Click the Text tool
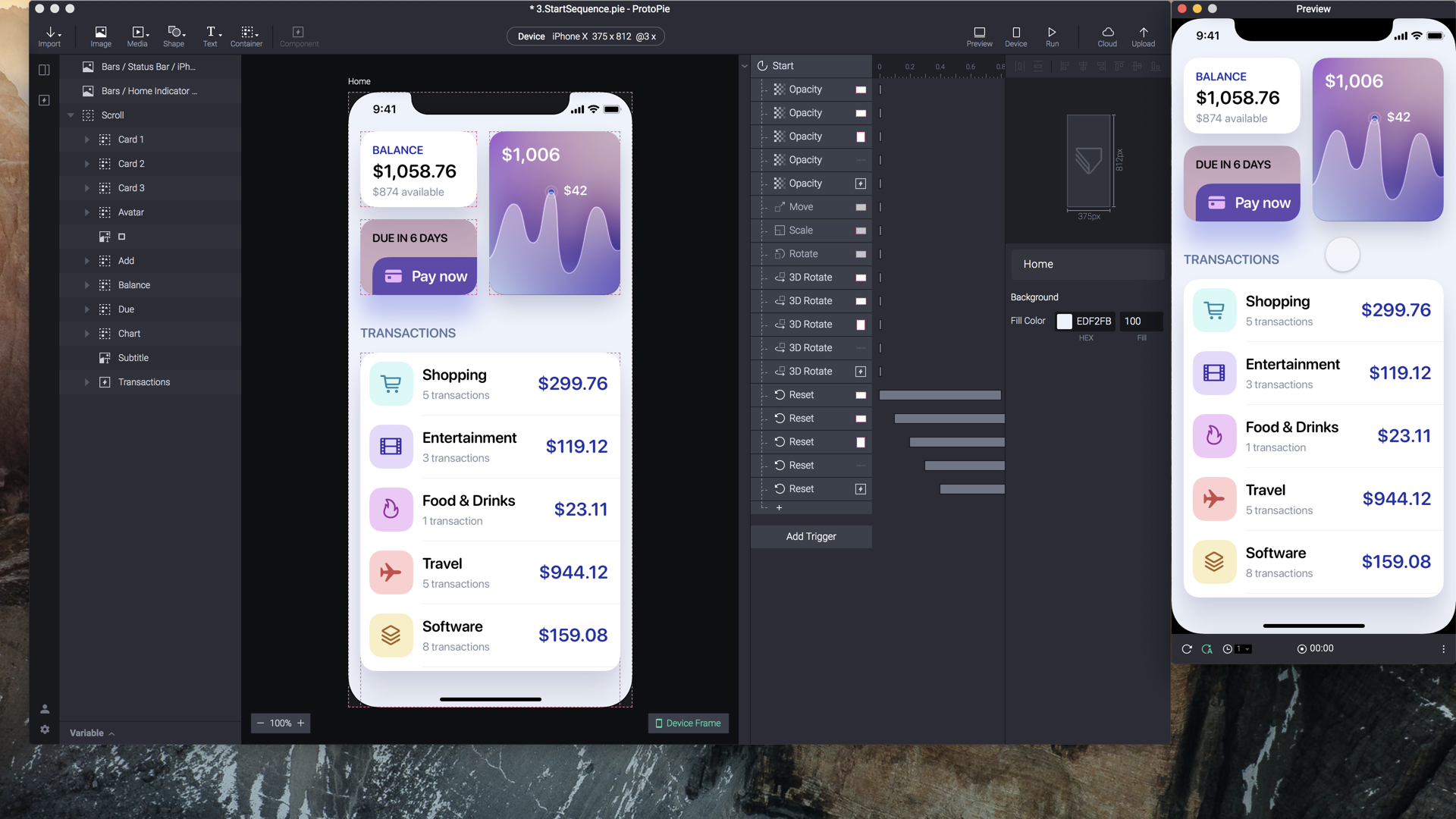 click(210, 36)
